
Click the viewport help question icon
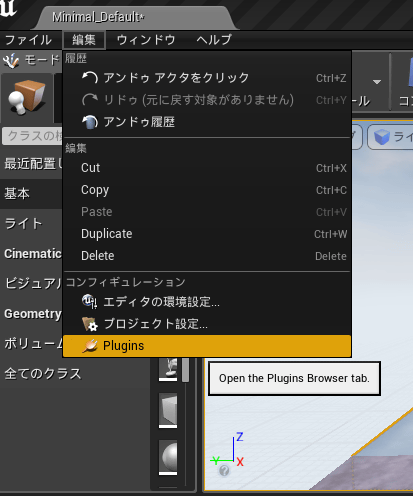[x=224, y=471]
